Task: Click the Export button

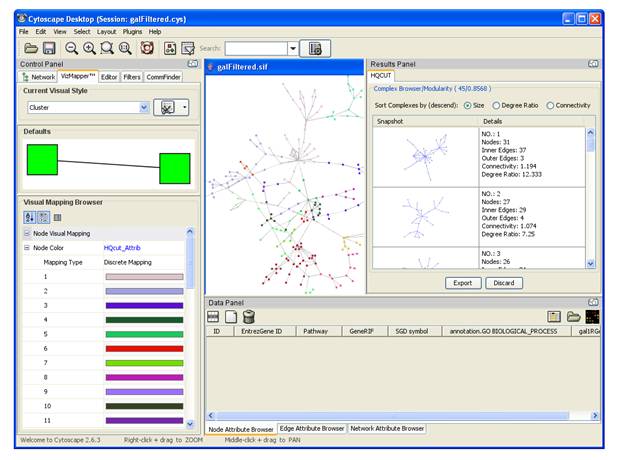Action: click(x=463, y=283)
